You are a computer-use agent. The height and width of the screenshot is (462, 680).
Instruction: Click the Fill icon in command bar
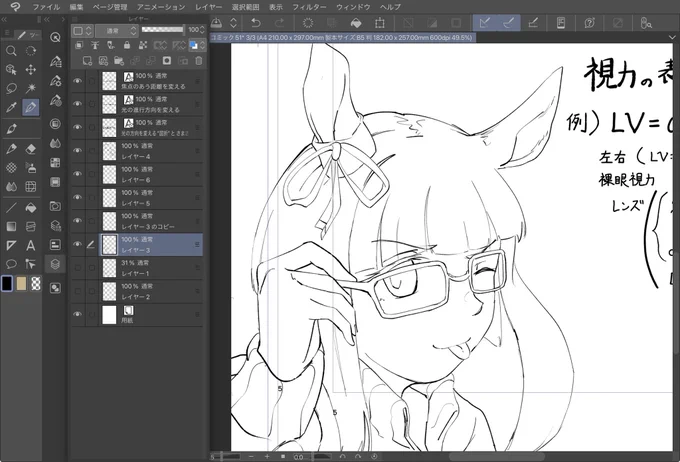[x=356, y=23]
